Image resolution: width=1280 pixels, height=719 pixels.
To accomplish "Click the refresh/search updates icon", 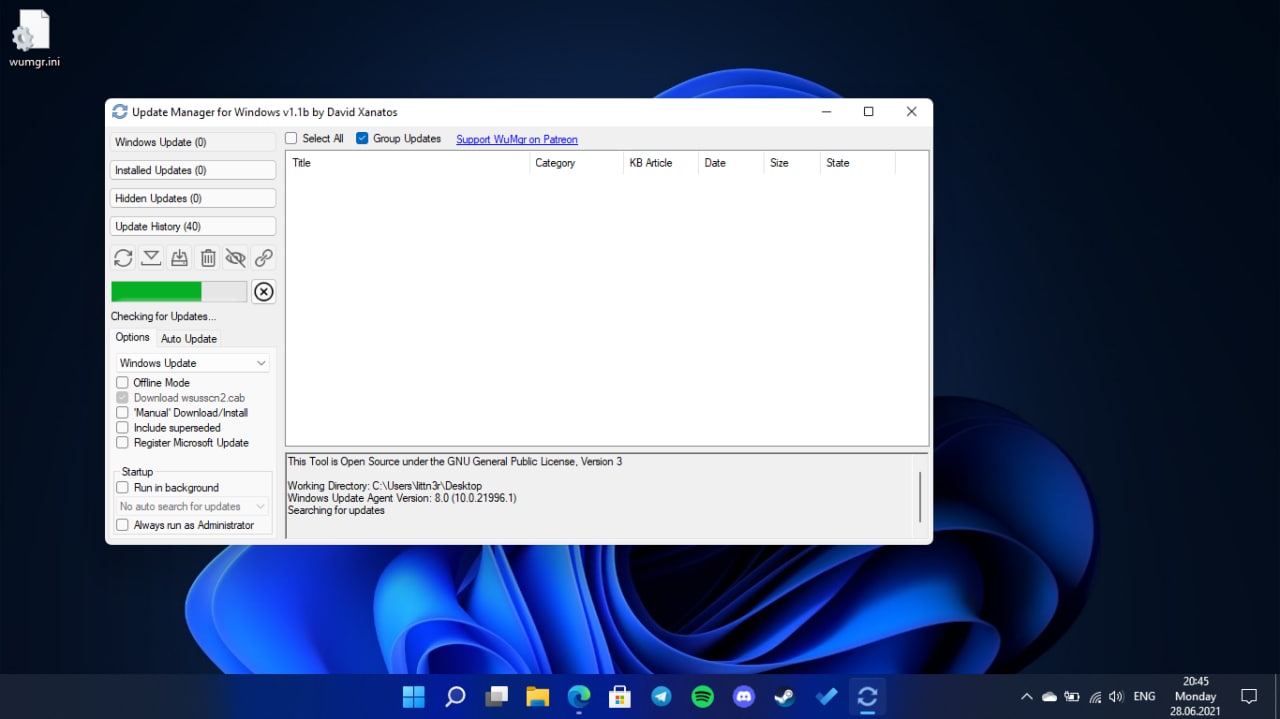I will (123, 258).
